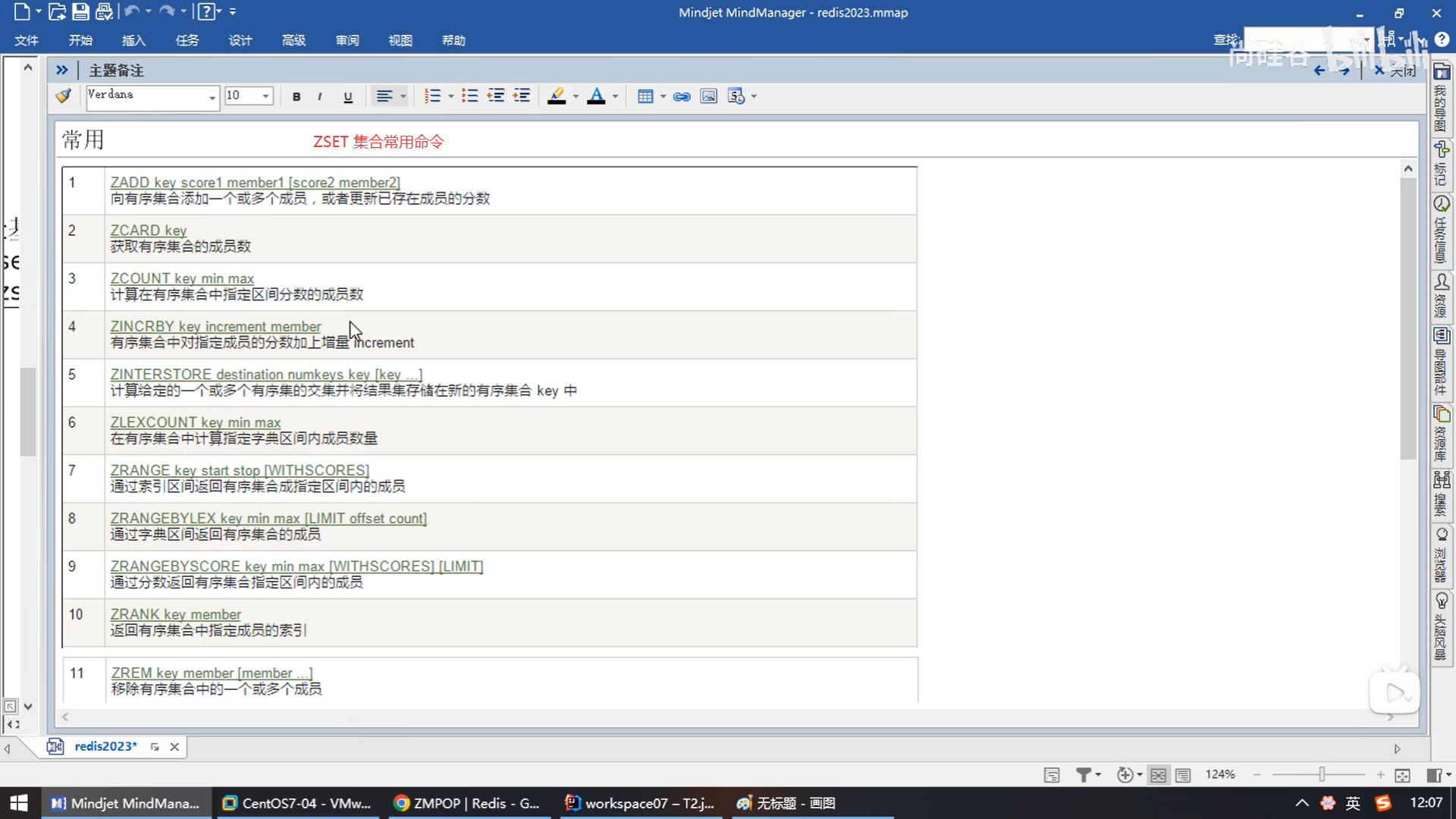Screen dimensions: 1456x819
Task: Toggle italic formatting
Action: (x=320, y=96)
